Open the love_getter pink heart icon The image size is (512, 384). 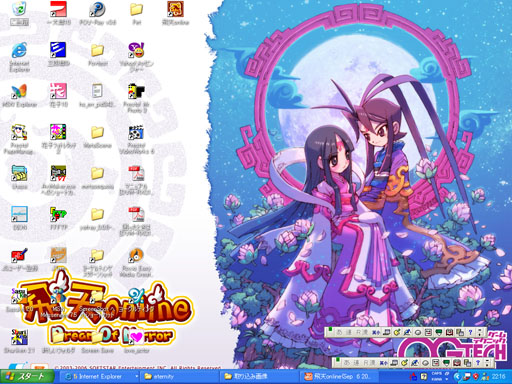point(136,337)
